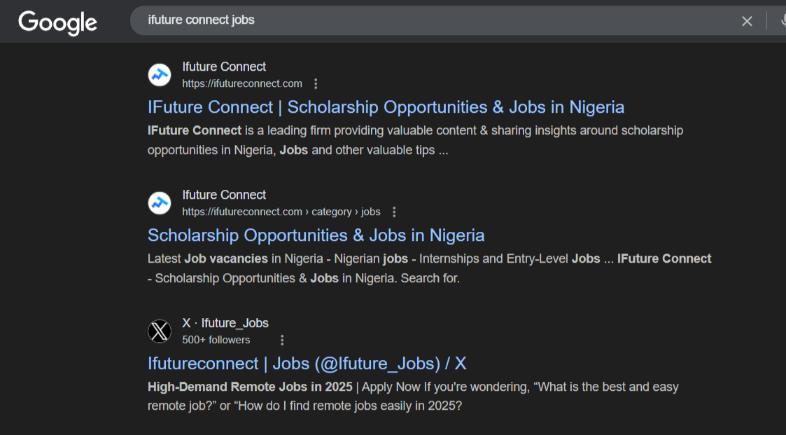
Task: Click the 500+ followers text
Action: click(216, 340)
